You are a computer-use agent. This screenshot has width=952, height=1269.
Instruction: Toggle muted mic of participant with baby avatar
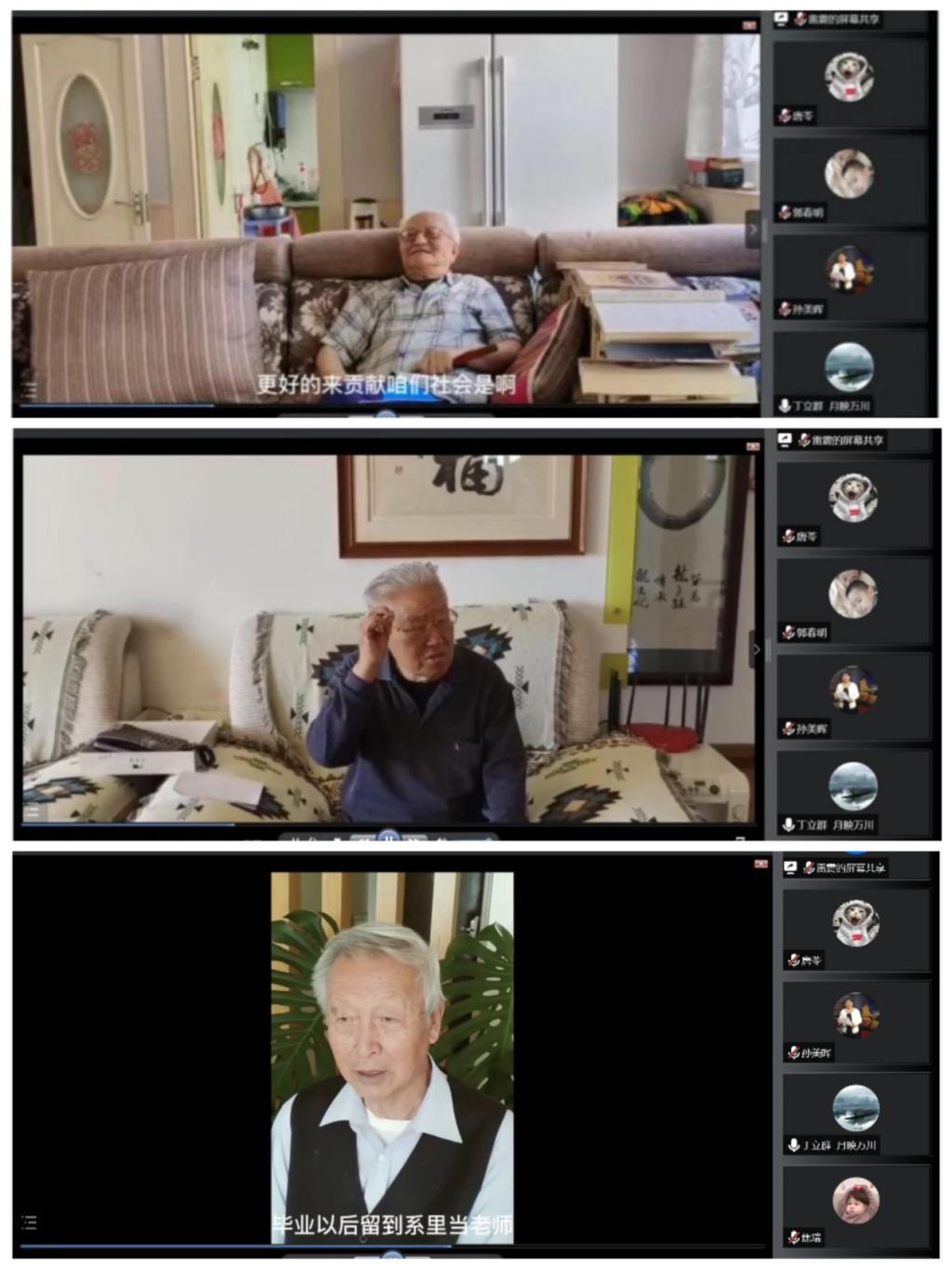tap(794, 1237)
